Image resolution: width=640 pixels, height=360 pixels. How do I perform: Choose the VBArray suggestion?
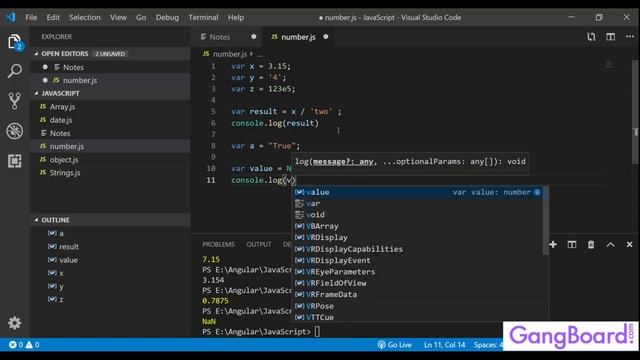pos(418,226)
